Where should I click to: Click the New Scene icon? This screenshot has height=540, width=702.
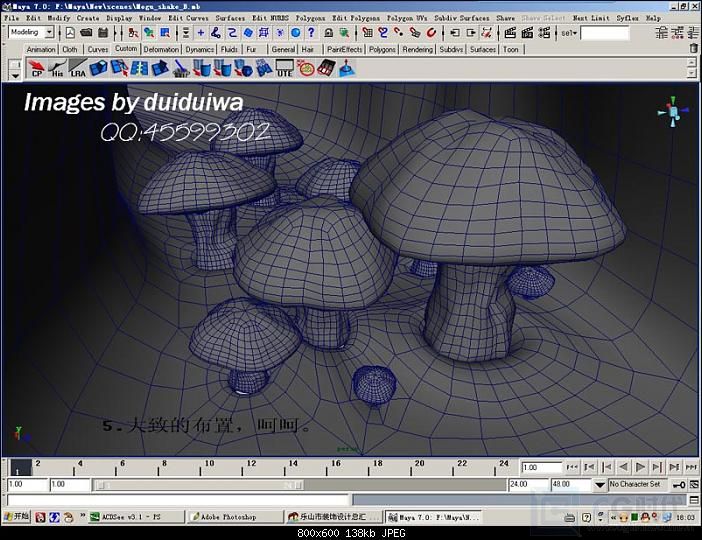pyautogui.click(x=70, y=32)
